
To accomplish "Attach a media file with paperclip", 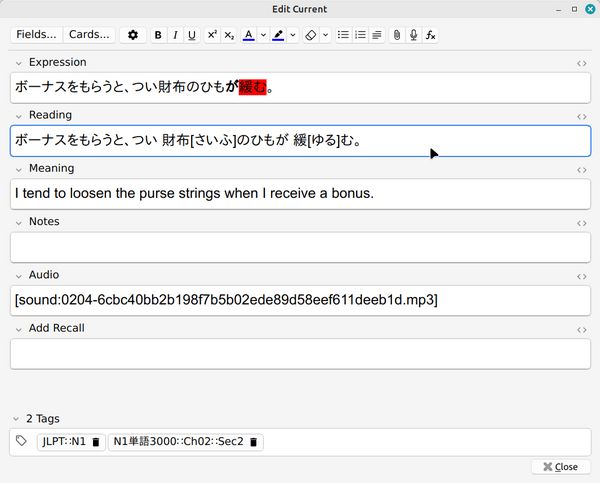I will click(397, 35).
